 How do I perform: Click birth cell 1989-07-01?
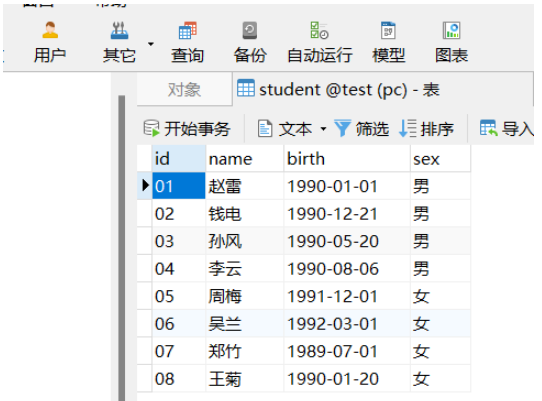coord(347,351)
